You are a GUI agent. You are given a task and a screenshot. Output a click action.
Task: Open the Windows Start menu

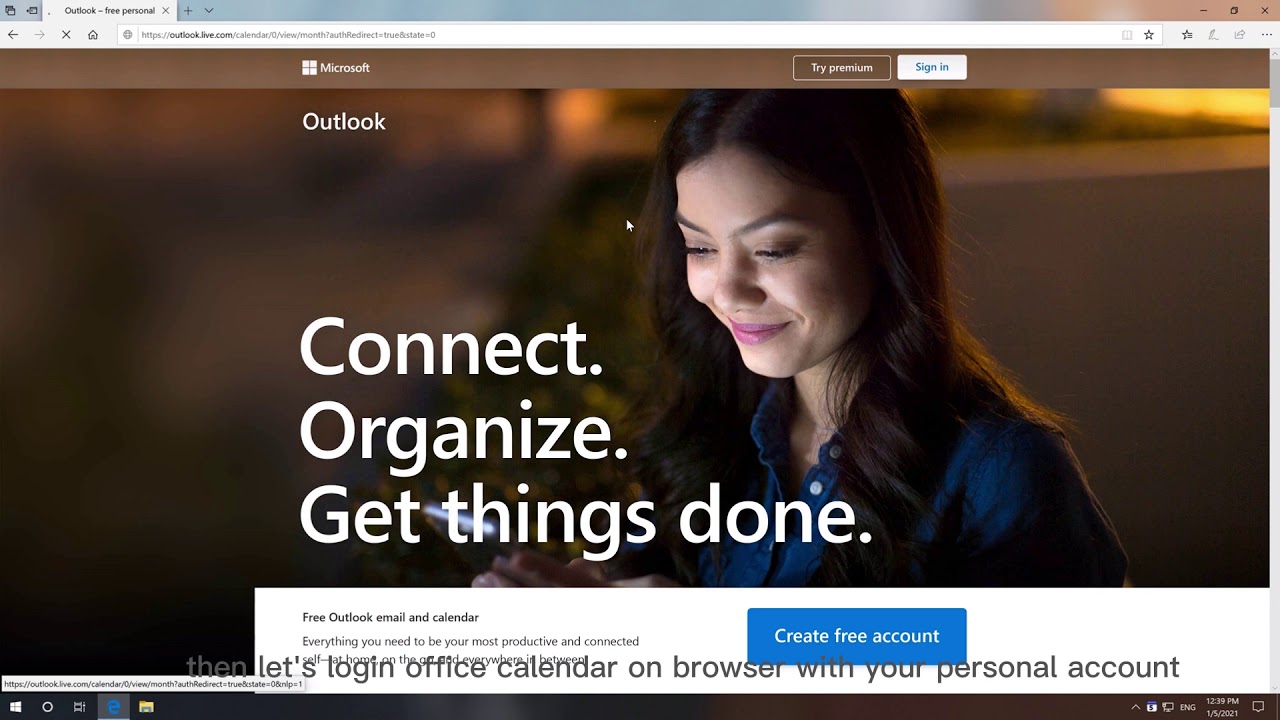tap(15, 707)
